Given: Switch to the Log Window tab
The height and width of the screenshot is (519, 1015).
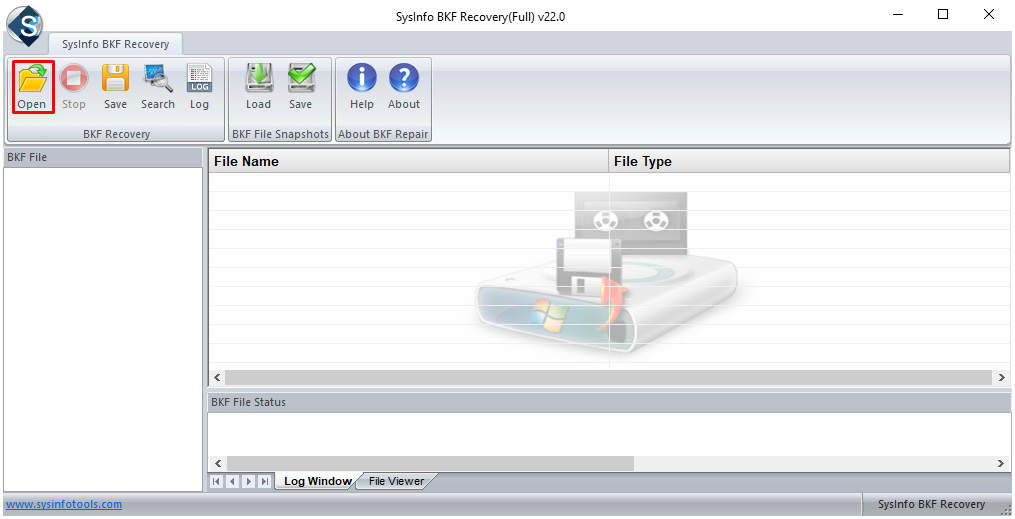Looking at the screenshot, I should [x=317, y=481].
